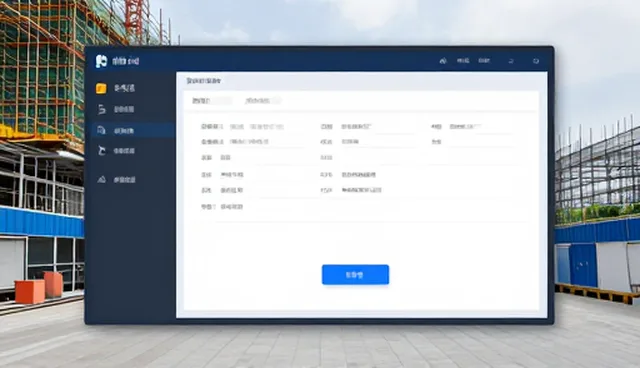Click the highlighted sidebar item's document-search icon
This screenshot has width=640, height=368.
tap(101, 130)
